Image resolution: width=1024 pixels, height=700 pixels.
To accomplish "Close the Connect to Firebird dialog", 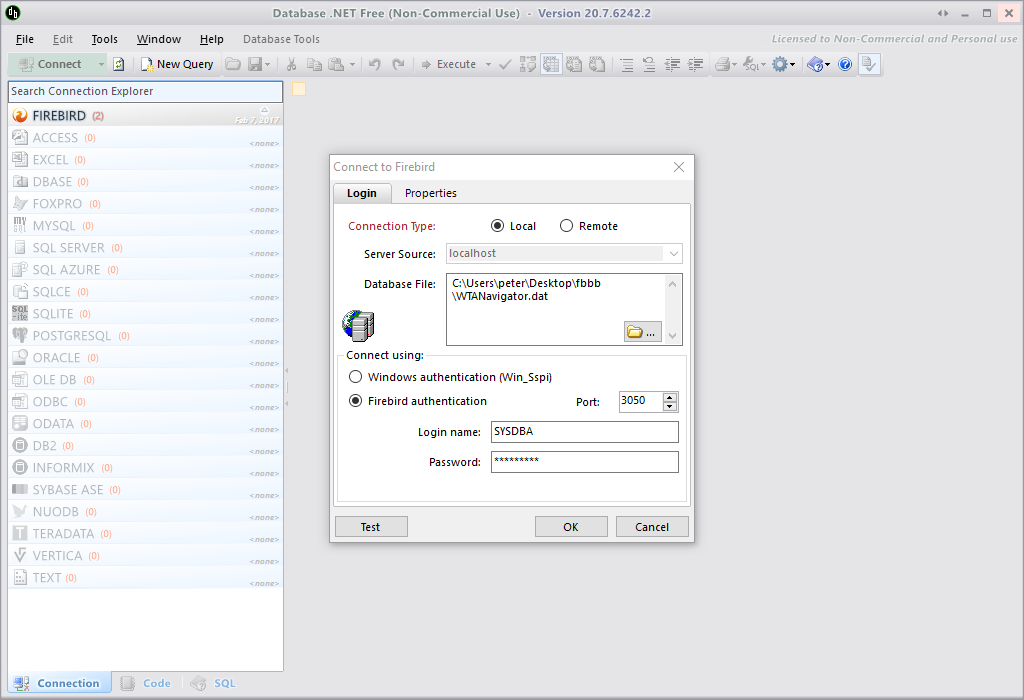I will coord(679,167).
